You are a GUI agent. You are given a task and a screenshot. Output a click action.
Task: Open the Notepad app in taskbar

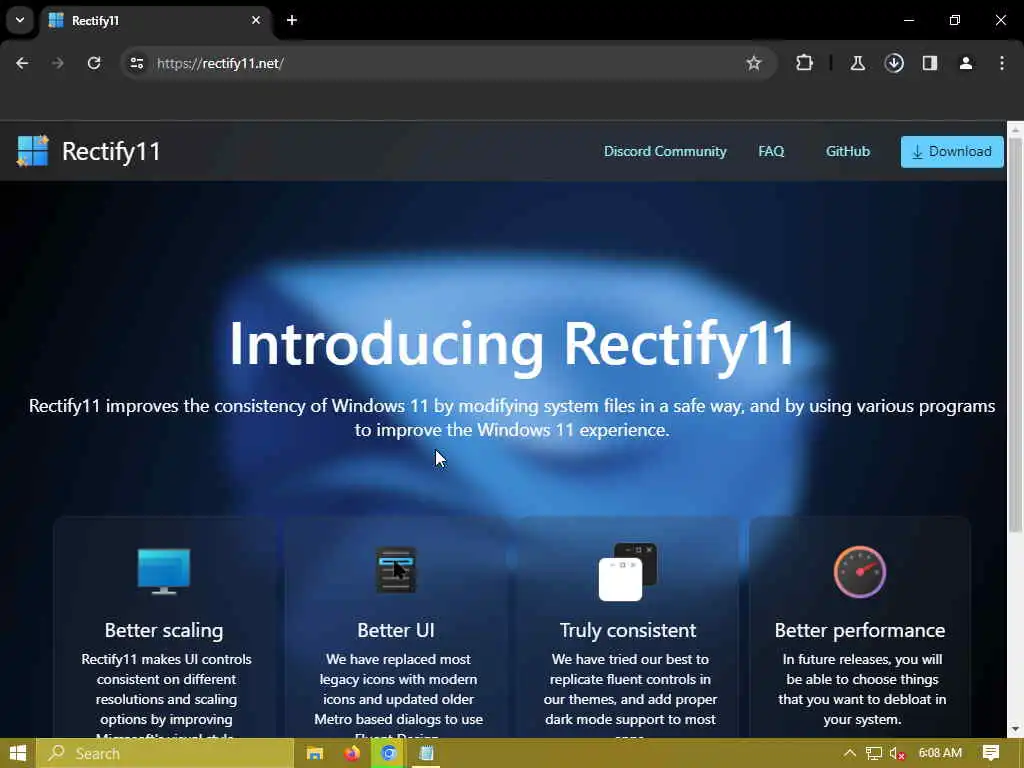tap(426, 753)
